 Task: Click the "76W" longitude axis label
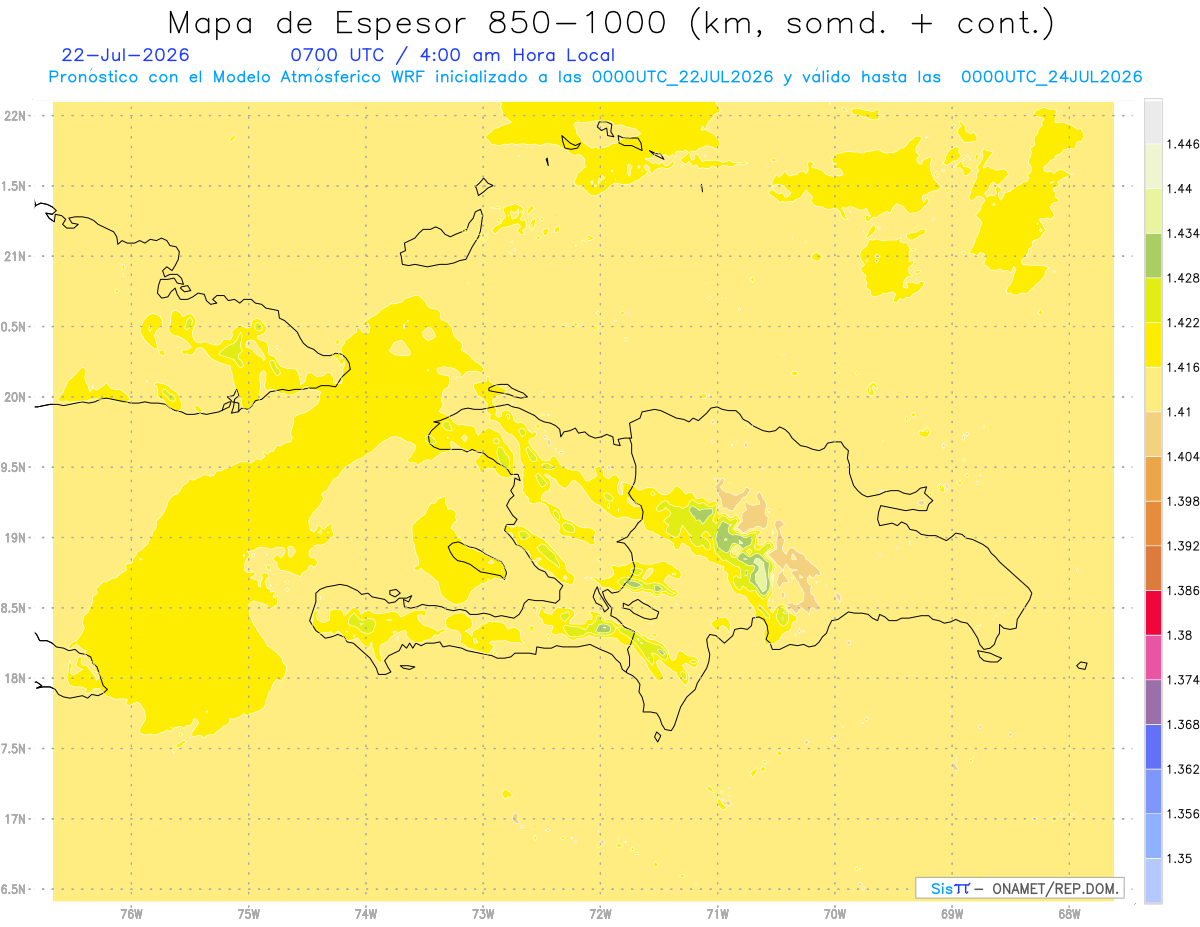[131, 913]
